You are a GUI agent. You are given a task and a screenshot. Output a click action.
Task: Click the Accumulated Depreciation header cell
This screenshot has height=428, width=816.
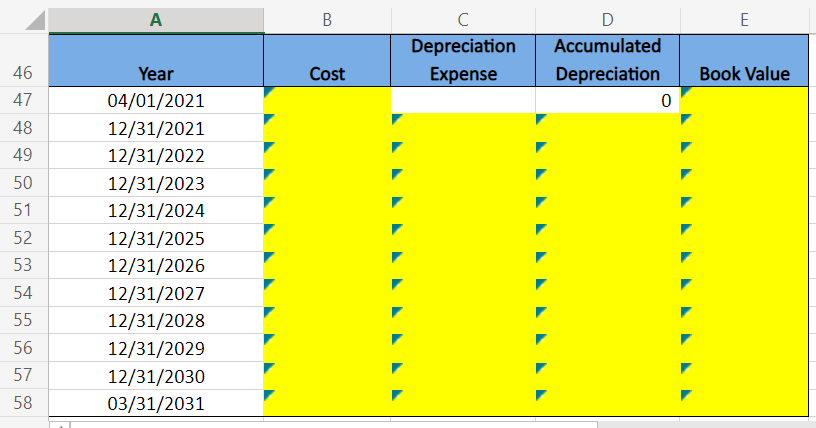(607, 60)
